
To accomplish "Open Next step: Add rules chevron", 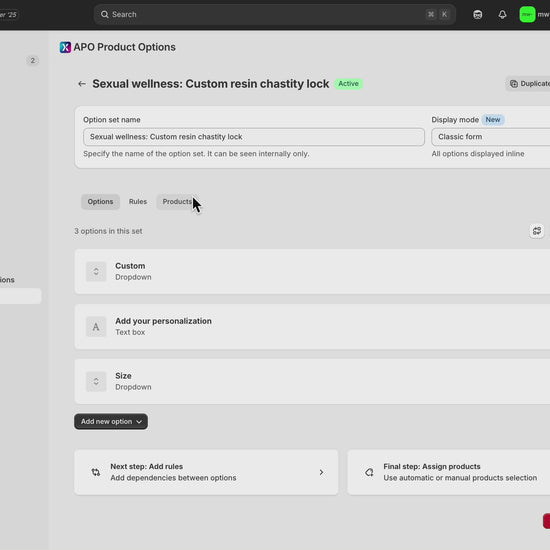I will [321, 472].
